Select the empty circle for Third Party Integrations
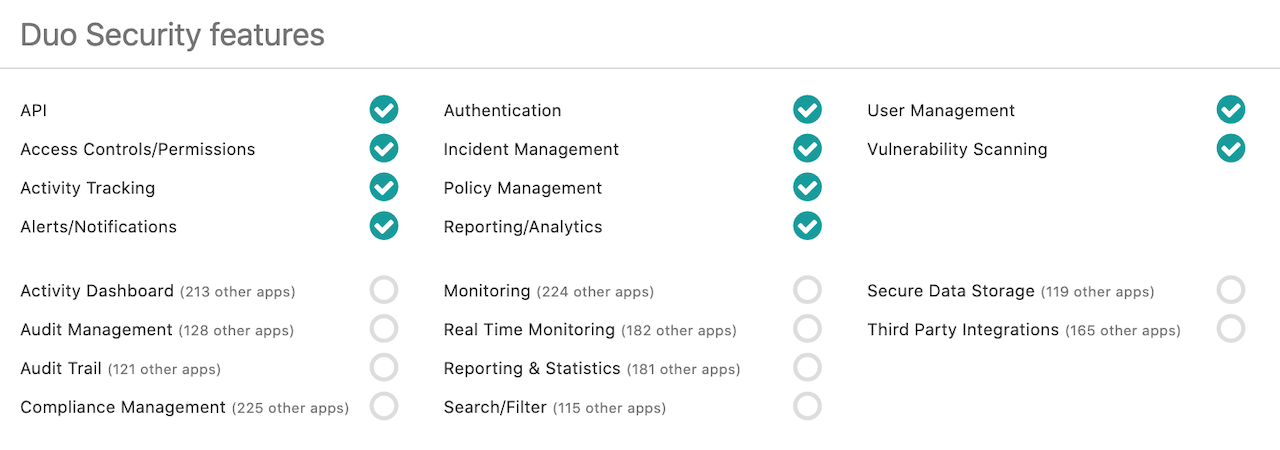This screenshot has width=1280, height=450. 1231,329
